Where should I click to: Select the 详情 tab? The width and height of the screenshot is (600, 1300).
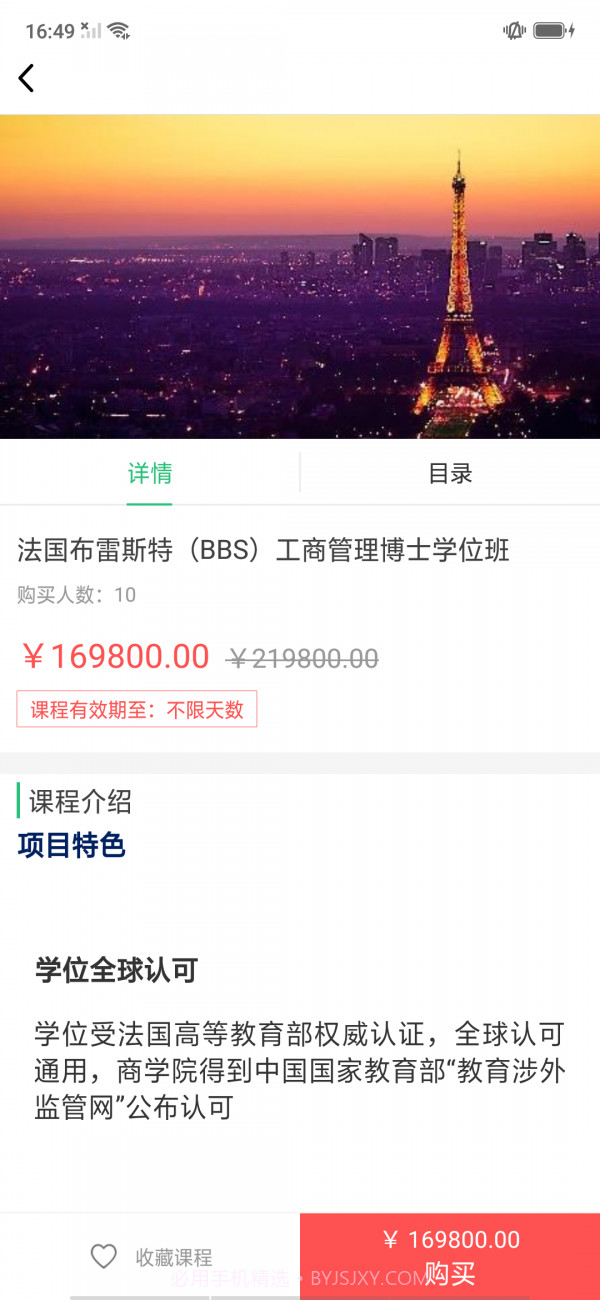[x=149, y=473]
